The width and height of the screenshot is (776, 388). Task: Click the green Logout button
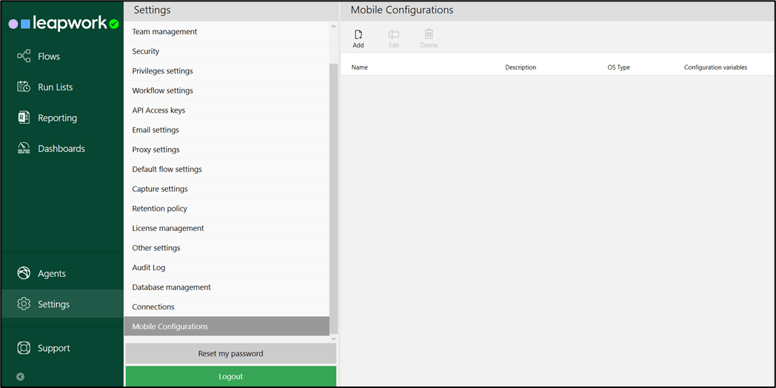pyautogui.click(x=231, y=377)
